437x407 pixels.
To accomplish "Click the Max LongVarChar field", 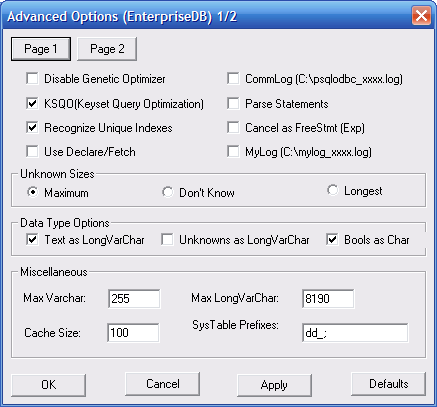I will 328,299.
